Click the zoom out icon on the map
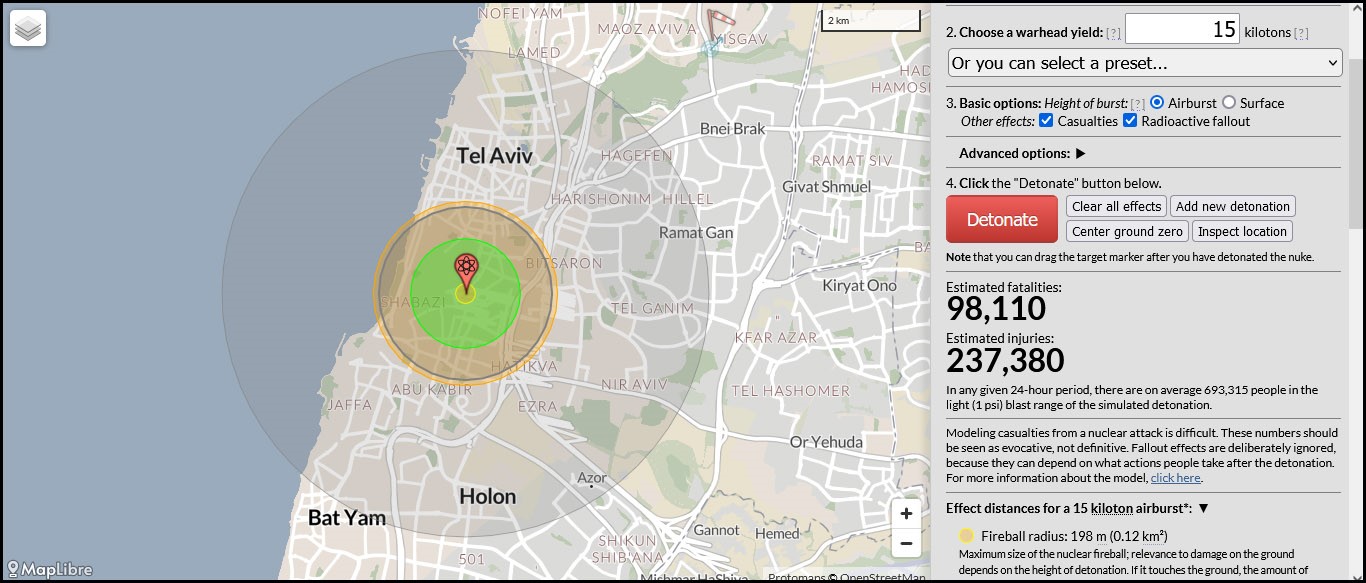Image resolution: width=1366 pixels, height=583 pixels. (x=905, y=543)
